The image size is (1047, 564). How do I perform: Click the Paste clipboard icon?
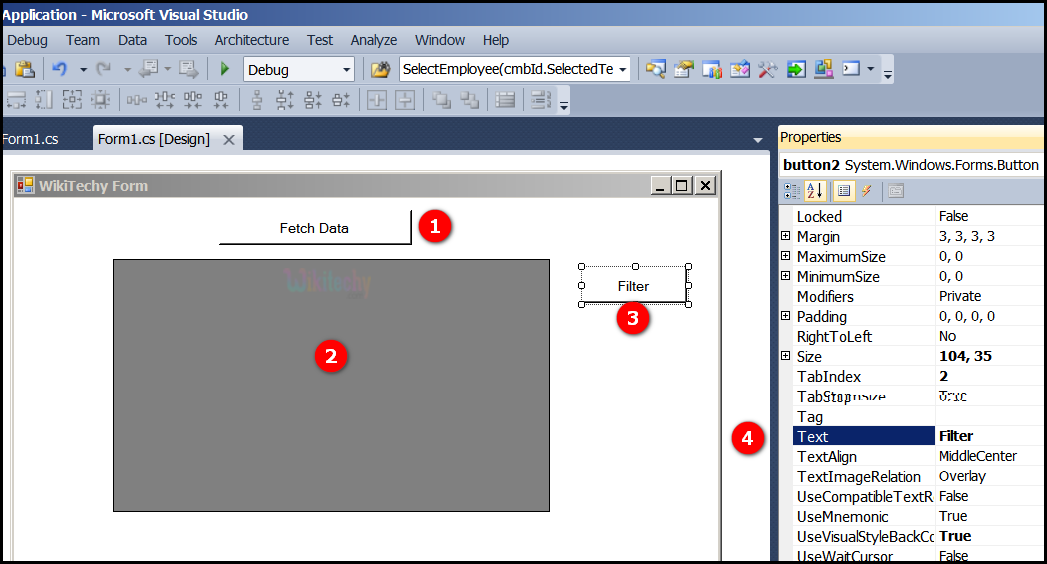click(25, 69)
